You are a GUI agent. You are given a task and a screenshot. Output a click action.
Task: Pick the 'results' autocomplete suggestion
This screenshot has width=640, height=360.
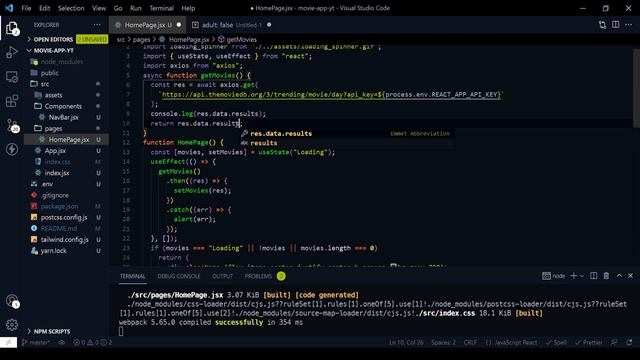point(346,143)
